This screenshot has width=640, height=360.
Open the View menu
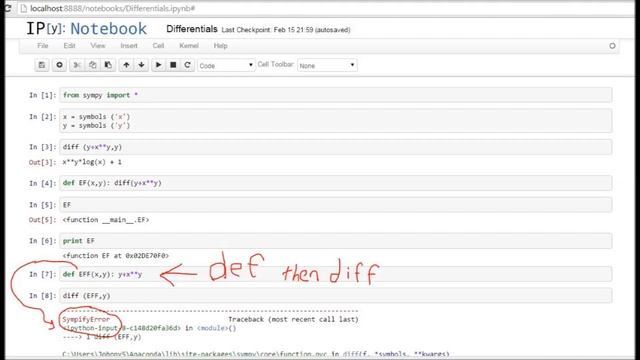tap(98, 46)
